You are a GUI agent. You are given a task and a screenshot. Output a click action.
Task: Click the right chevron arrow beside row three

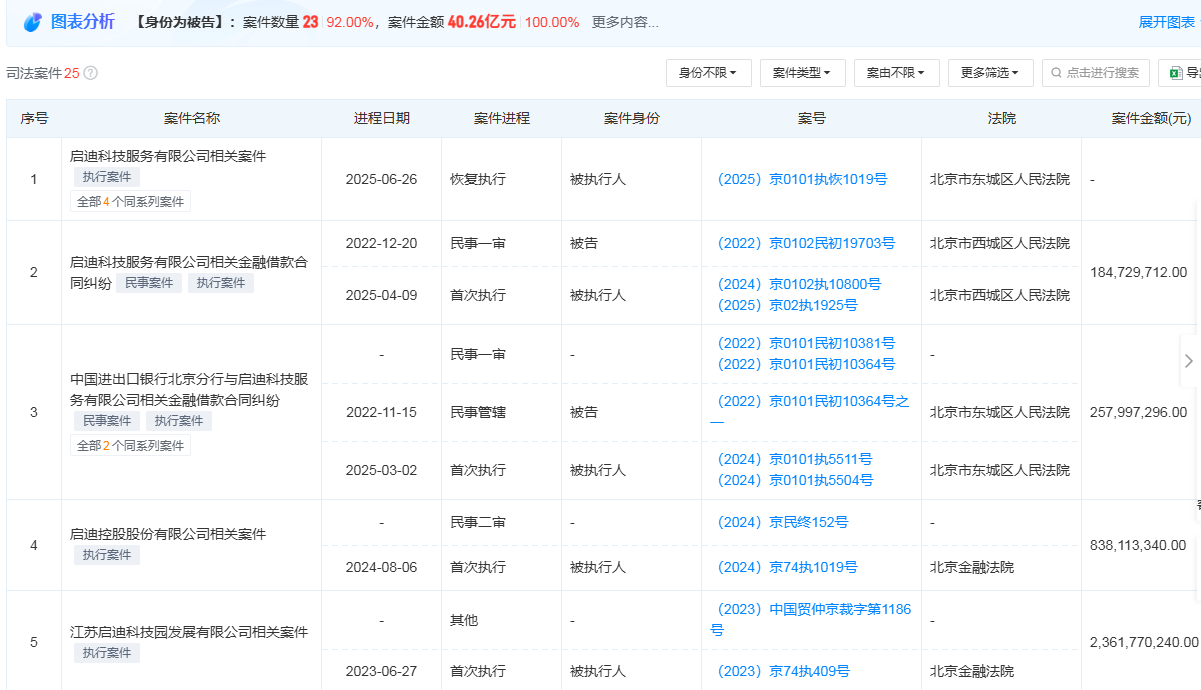(1189, 360)
